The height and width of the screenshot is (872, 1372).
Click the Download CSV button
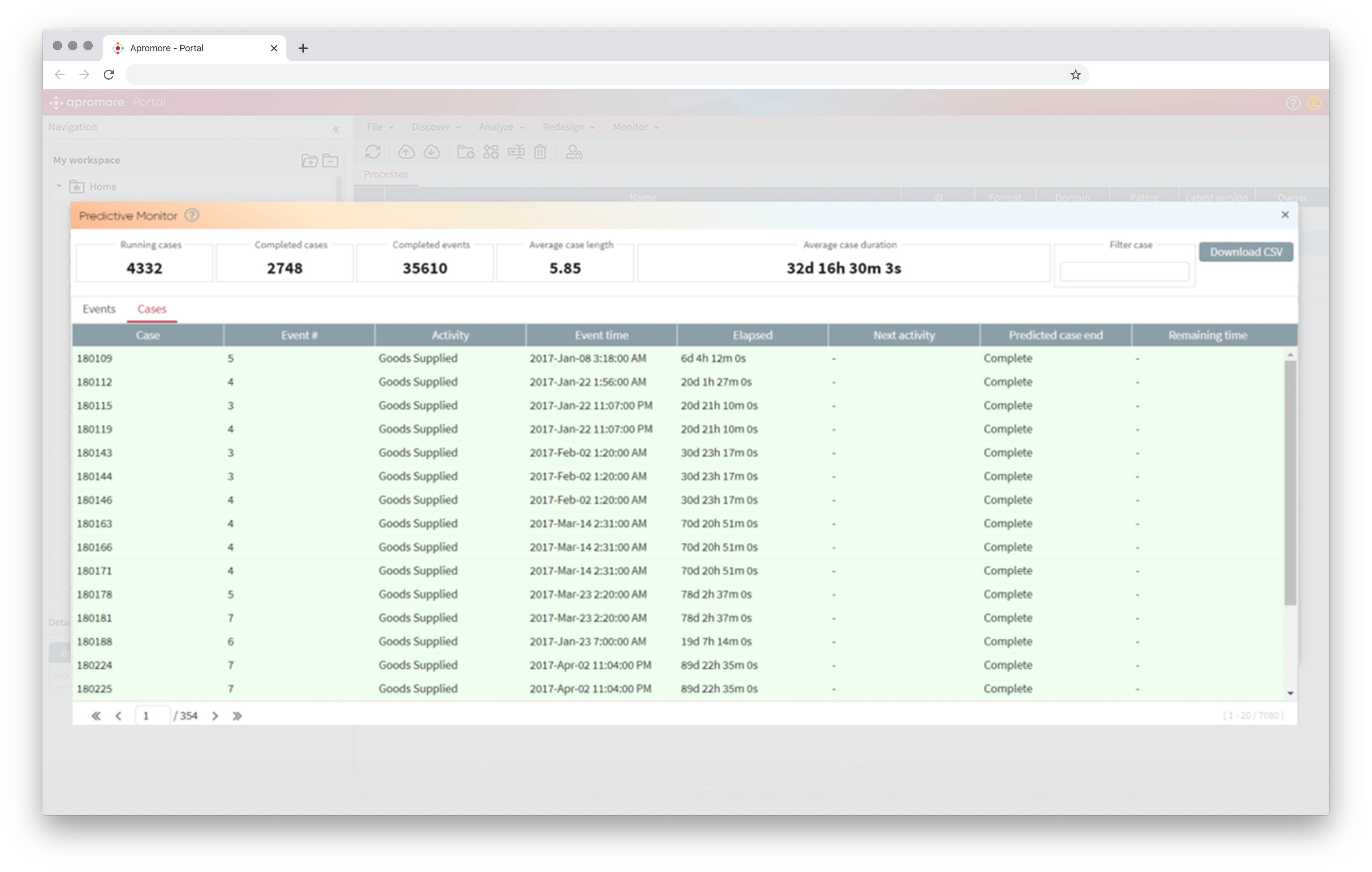point(1246,252)
